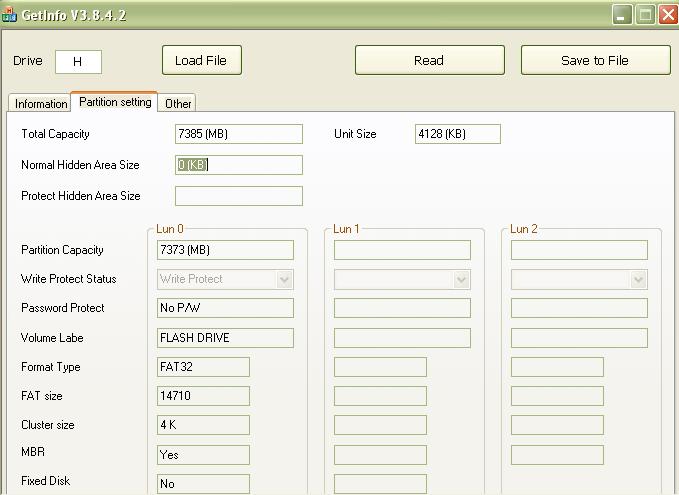
Task: Click the Volume Labe label text
Action: coord(52,337)
